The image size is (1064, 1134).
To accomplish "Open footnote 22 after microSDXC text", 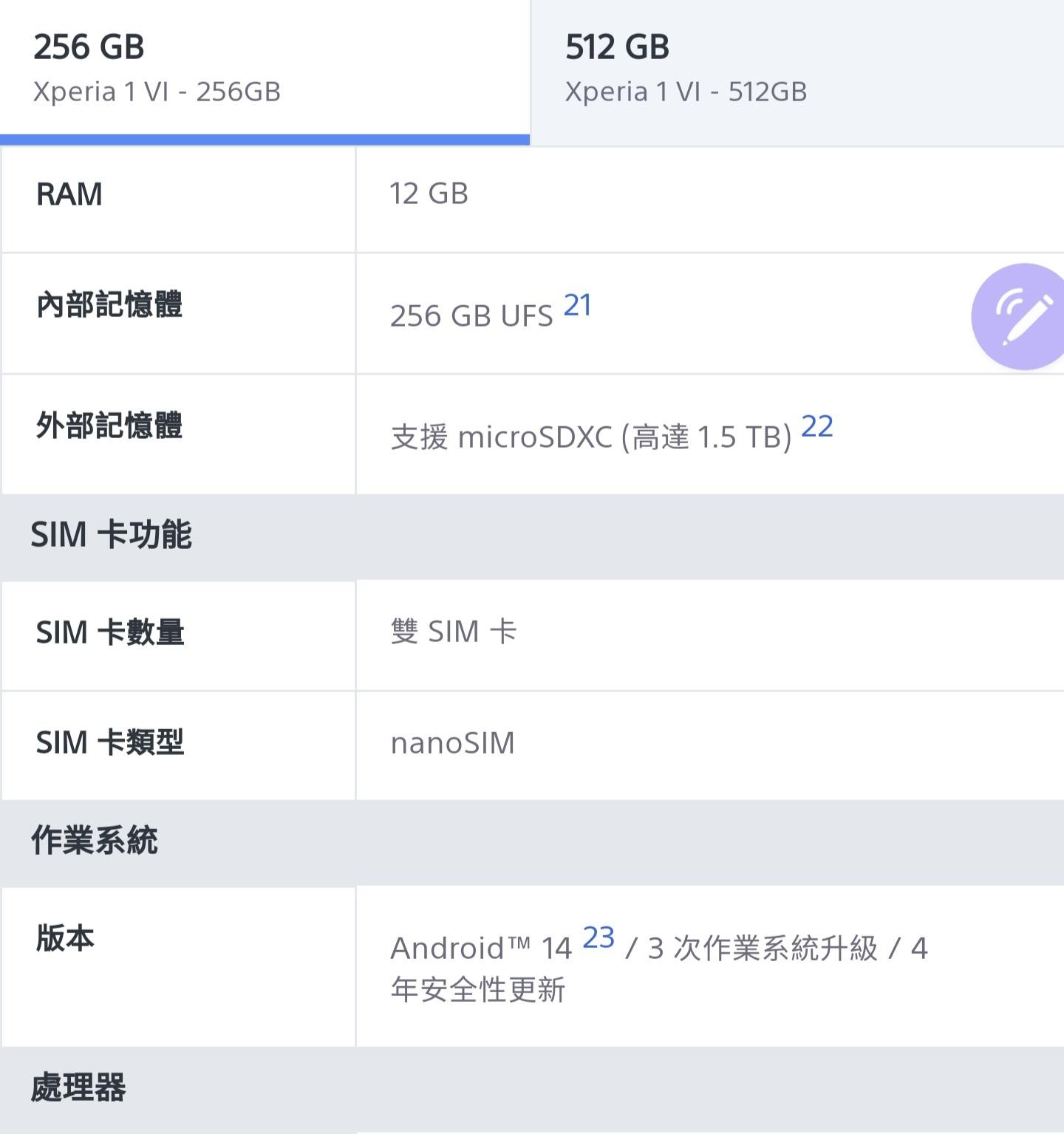I will coord(816,426).
